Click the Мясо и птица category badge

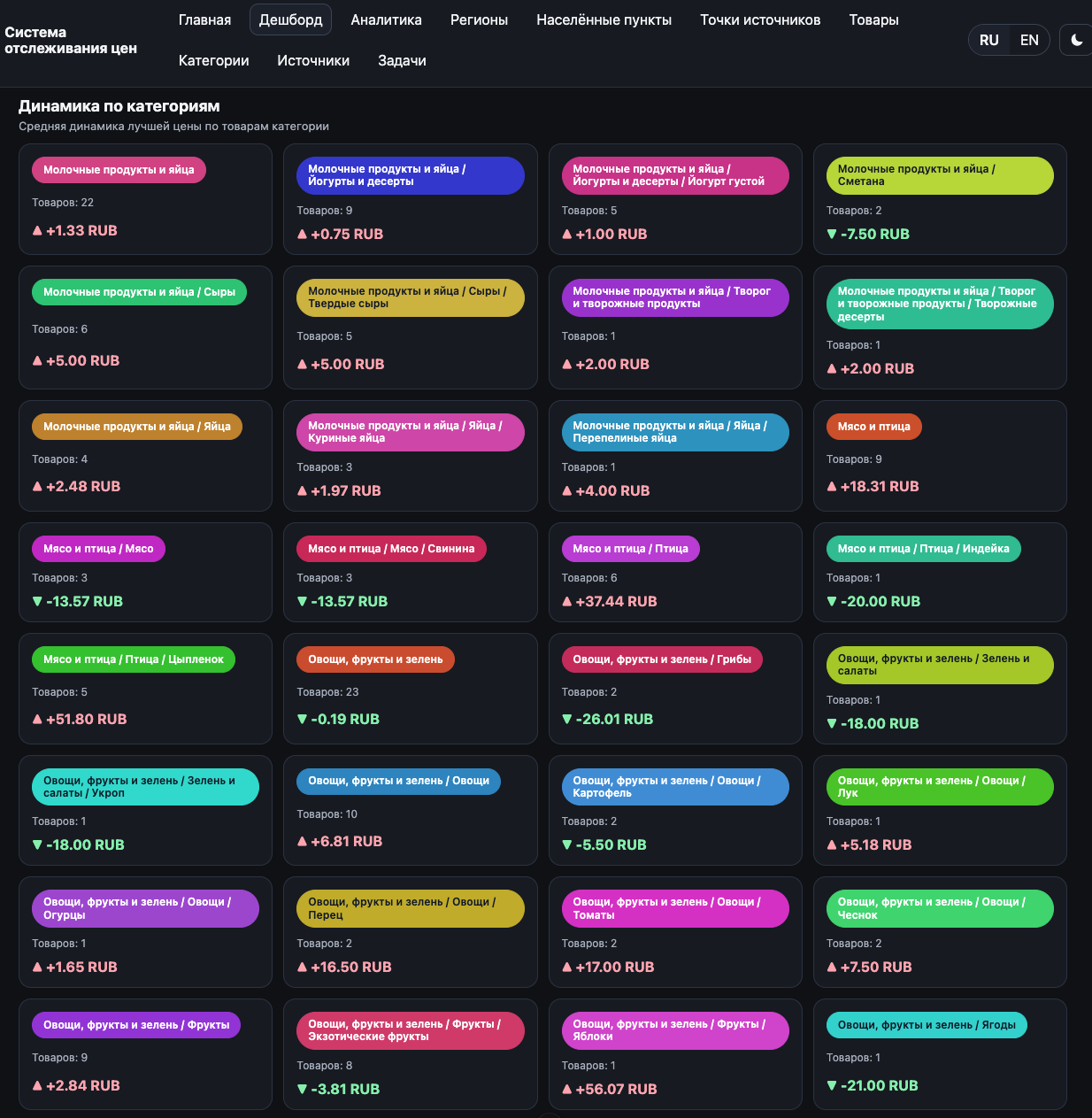click(873, 427)
